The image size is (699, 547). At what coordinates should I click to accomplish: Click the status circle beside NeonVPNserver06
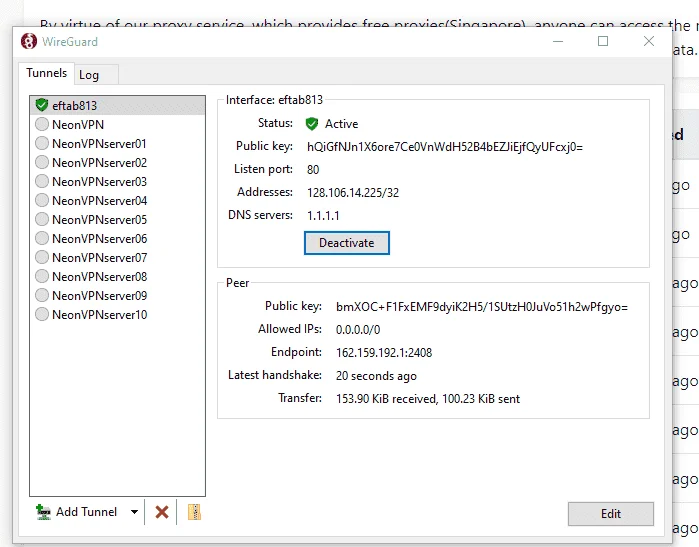tap(42, 238)
